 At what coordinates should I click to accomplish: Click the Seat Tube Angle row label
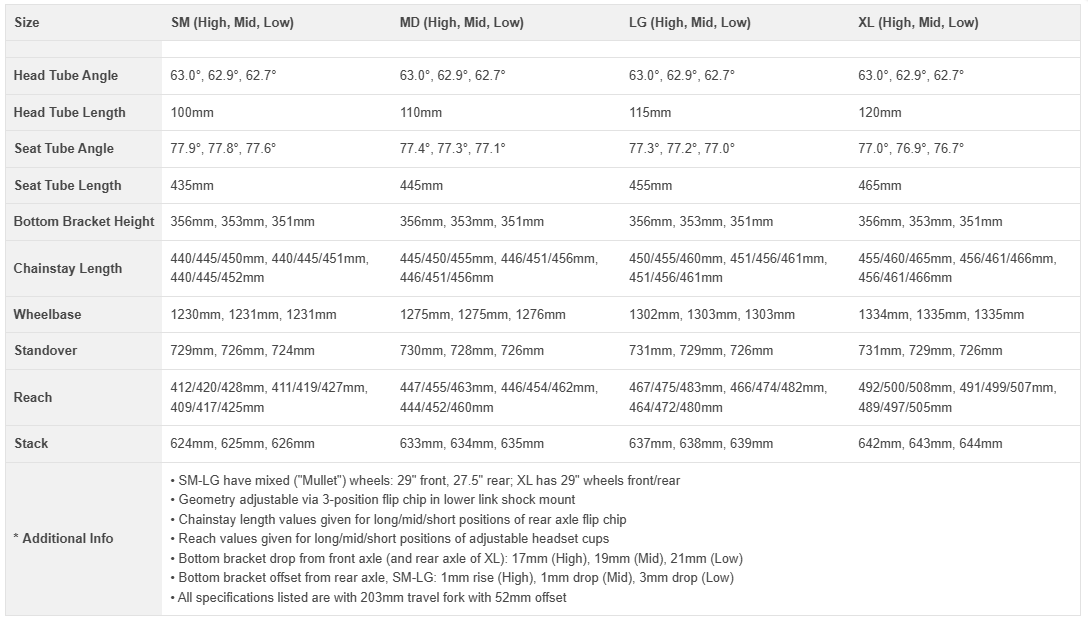(64, 148)
